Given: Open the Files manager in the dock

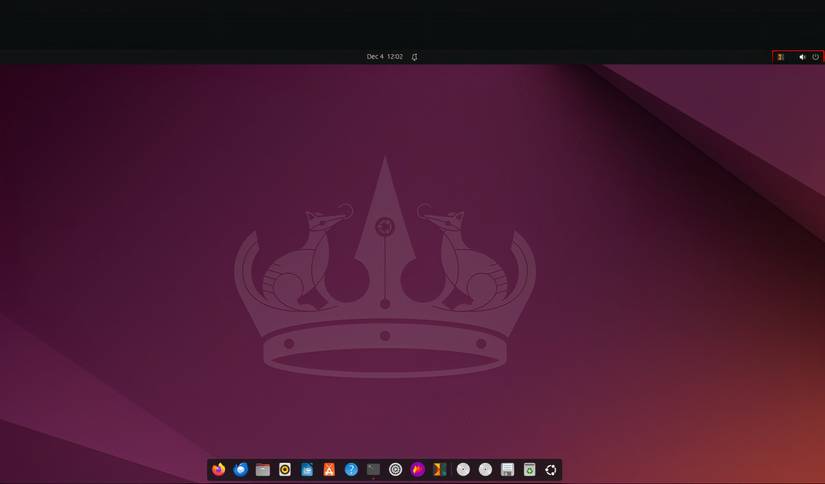Looking at the screenshot, I should (263, 469).
